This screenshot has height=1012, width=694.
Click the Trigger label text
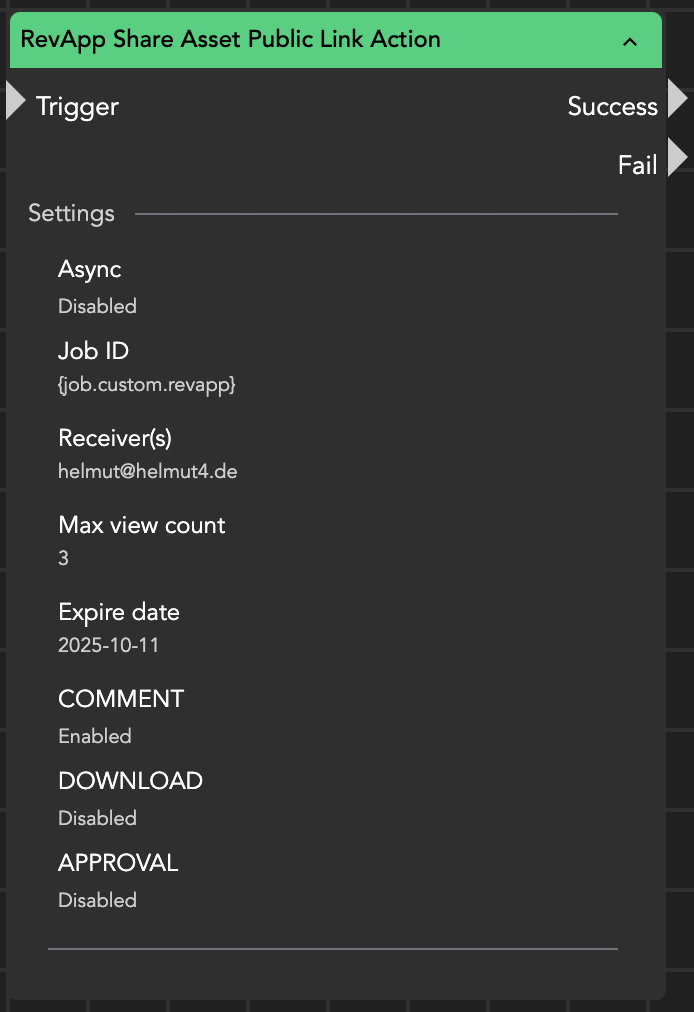tap(77, 107)
